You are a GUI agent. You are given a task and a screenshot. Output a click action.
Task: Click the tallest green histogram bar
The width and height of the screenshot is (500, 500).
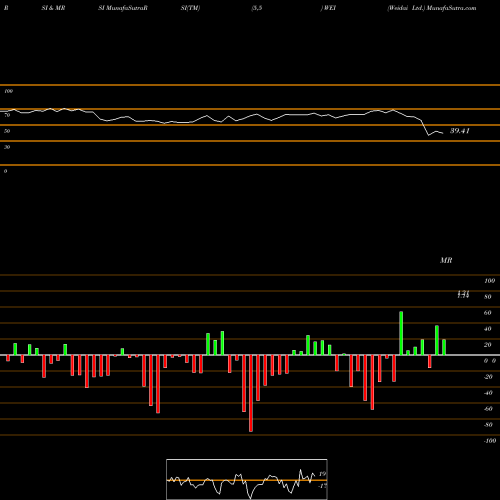(x=401, y=333)
